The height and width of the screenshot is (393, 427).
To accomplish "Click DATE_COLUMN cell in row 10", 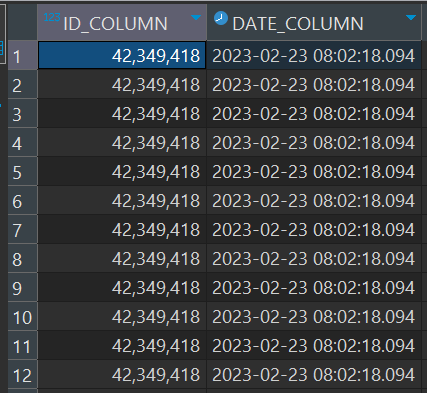I will pos(314,316).
